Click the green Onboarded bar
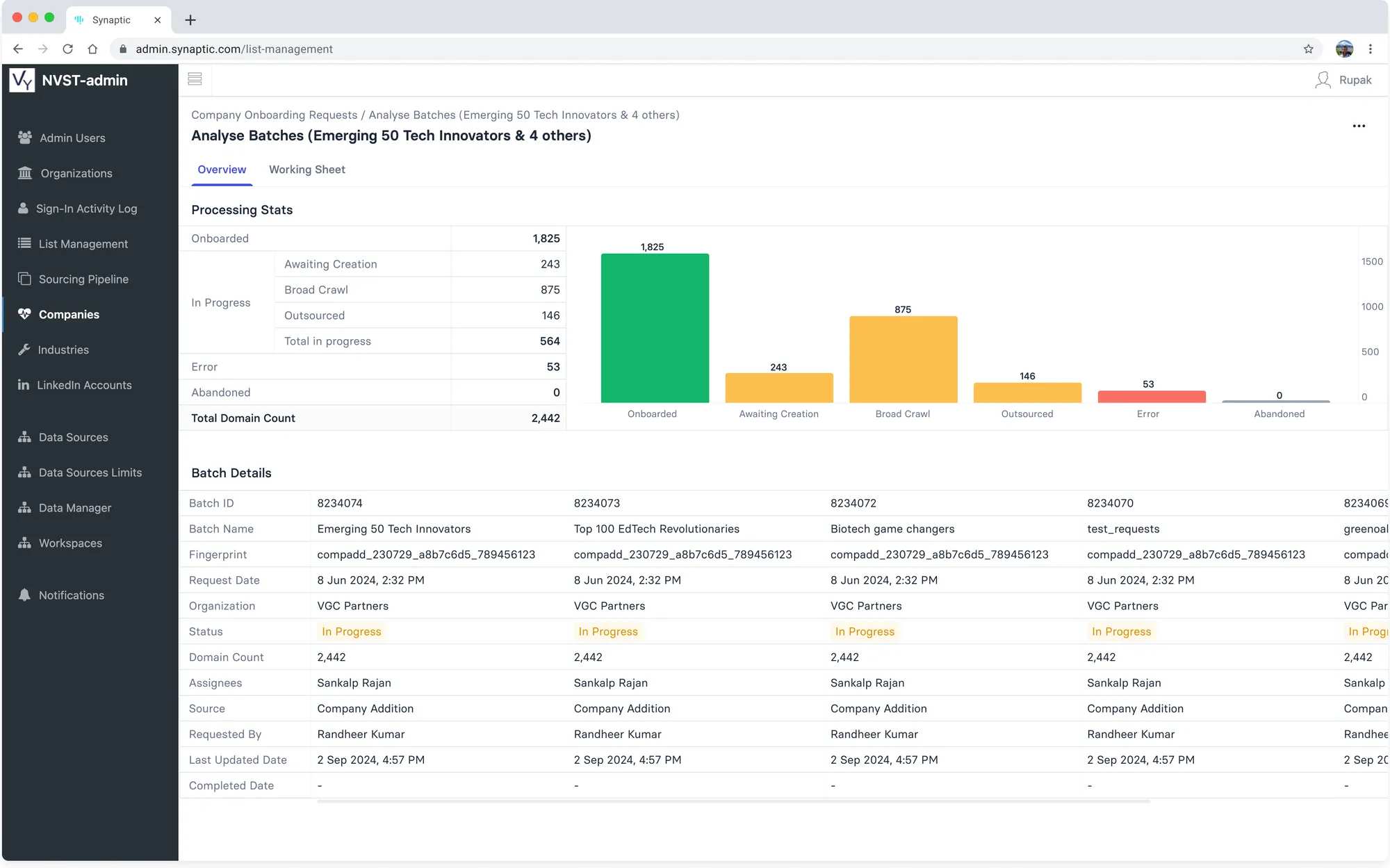The height and width of the screenshot is (868, 1390). click(655, 328)
